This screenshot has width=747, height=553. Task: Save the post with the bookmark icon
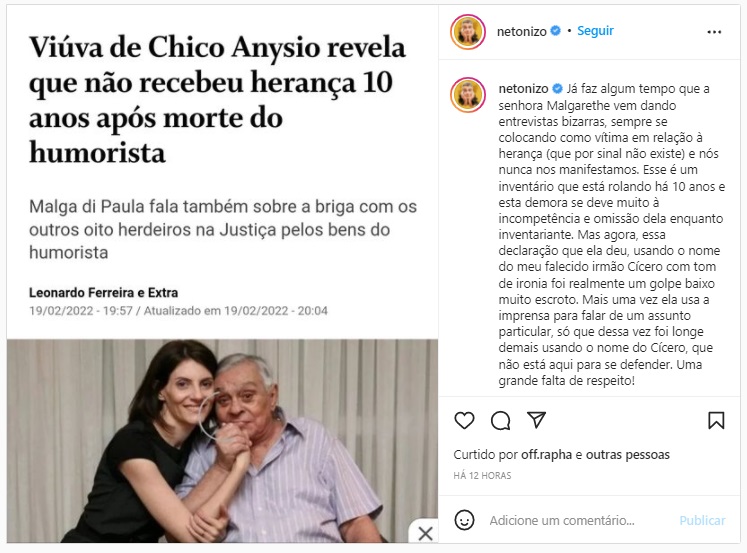[716, 421]
